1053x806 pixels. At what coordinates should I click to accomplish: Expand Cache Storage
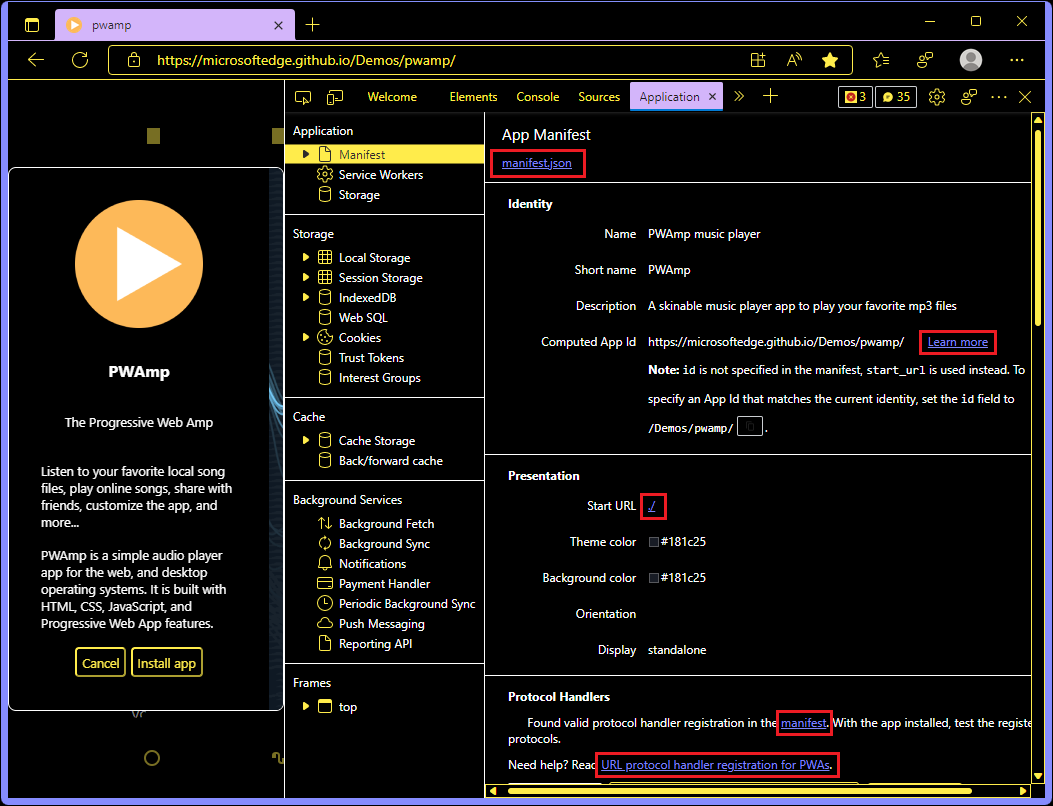[306, 441]
